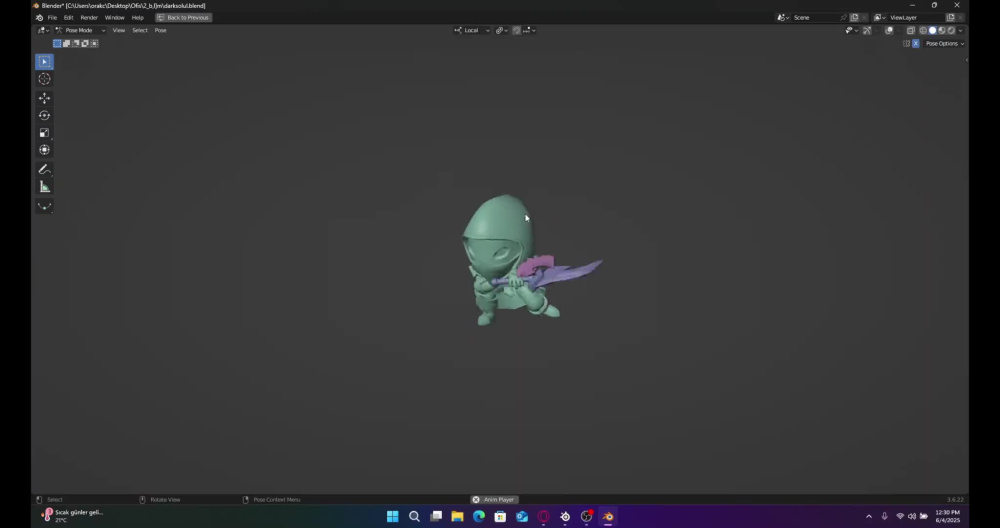Select the Select Box tool
This screenshot has width=1000, height=528.
point(45,62)
